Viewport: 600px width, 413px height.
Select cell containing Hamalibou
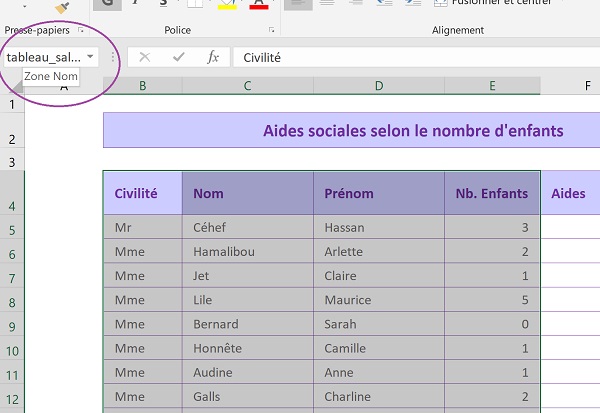[x=248, y=251]
